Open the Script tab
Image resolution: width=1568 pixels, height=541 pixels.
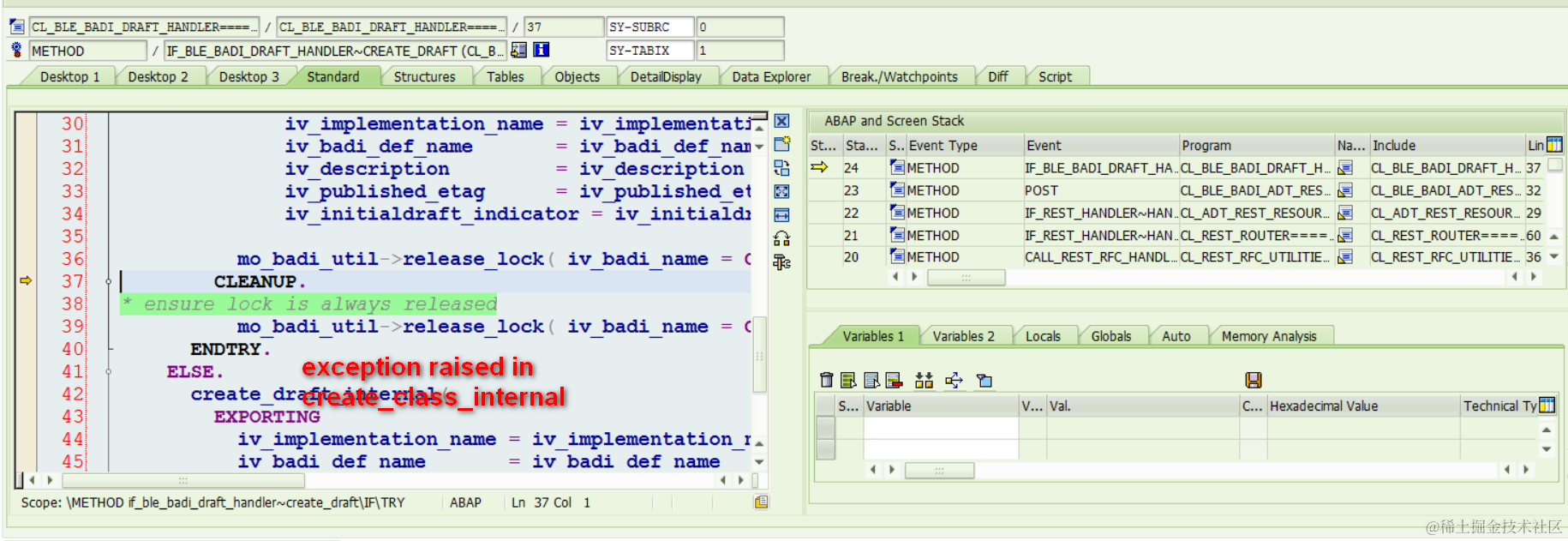coord(1055,77)
